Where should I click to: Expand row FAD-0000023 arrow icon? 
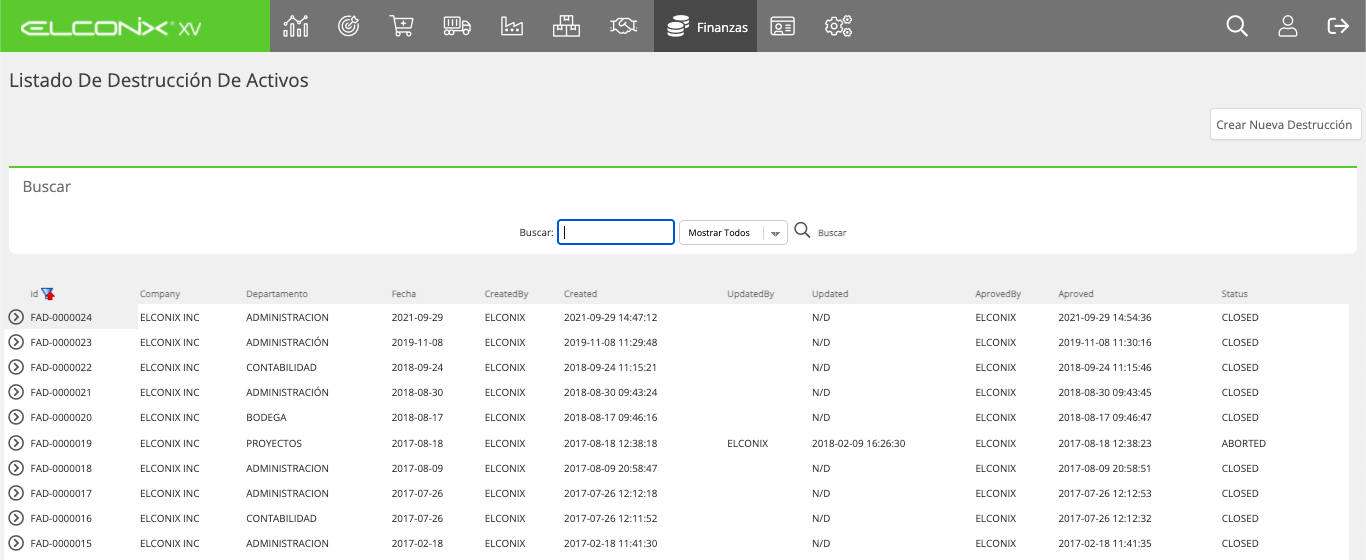(16, 342)
